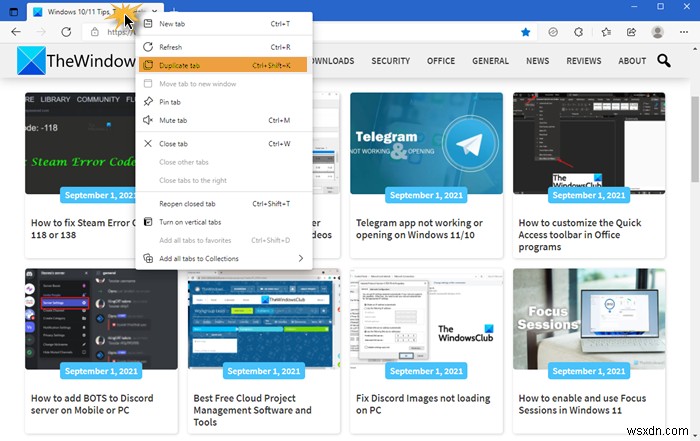Image resolution: width=700 pixels, height=441 pixels.
Task: Toggle the blue favorites star
Action: pos(525,32)
